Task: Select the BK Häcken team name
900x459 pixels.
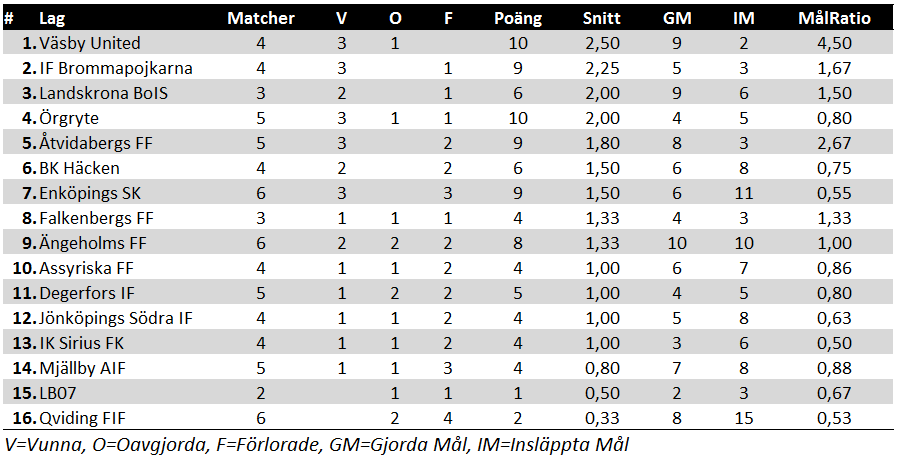Action: (79, 168)
